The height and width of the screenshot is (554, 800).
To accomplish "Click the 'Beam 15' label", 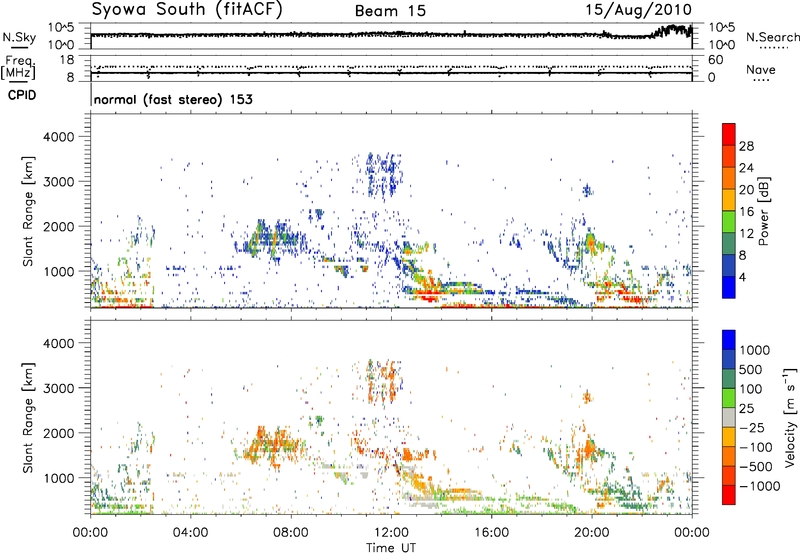I will coord(390,11).
